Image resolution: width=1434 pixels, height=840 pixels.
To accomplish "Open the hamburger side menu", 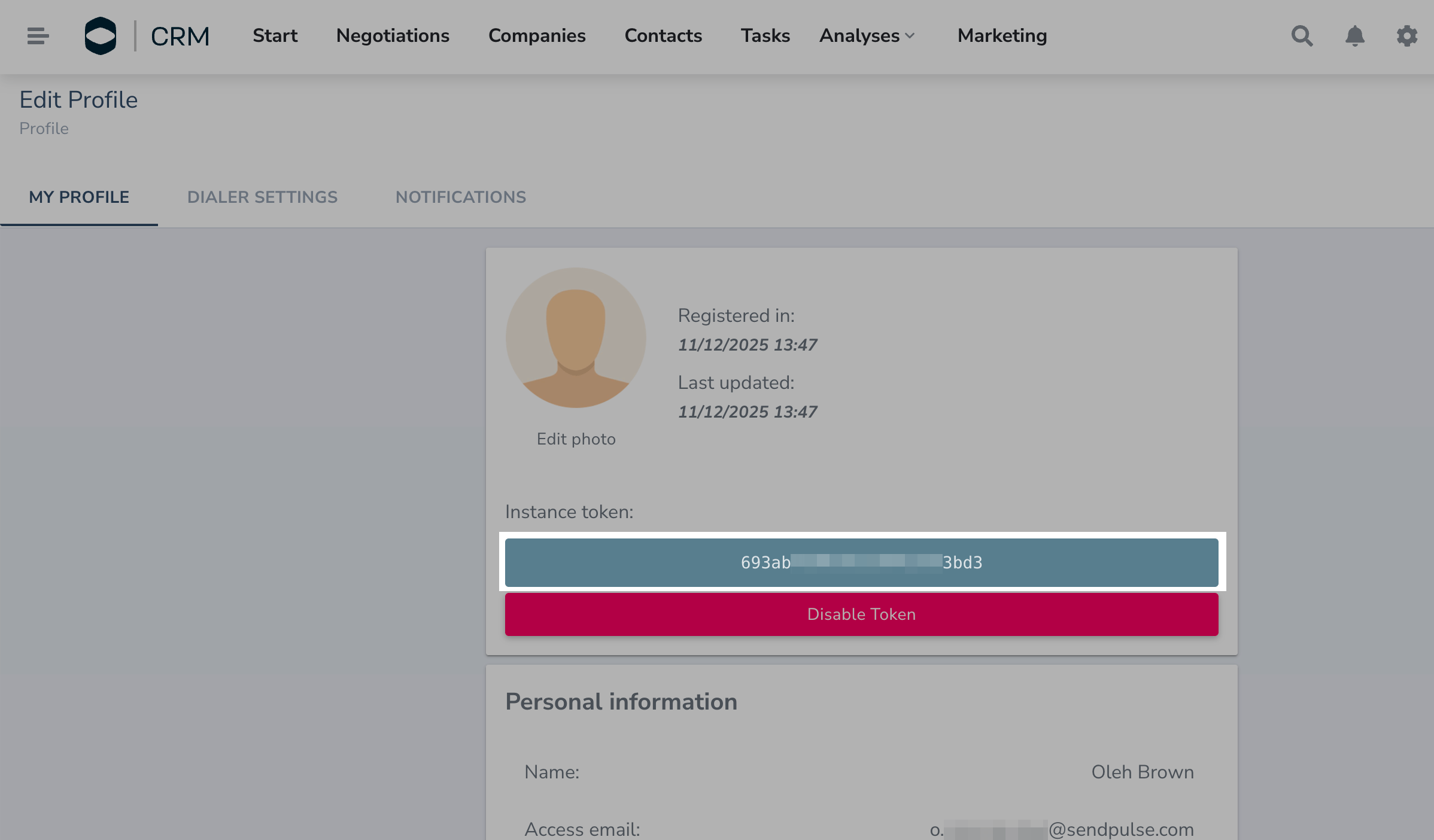I will (38, 36).
